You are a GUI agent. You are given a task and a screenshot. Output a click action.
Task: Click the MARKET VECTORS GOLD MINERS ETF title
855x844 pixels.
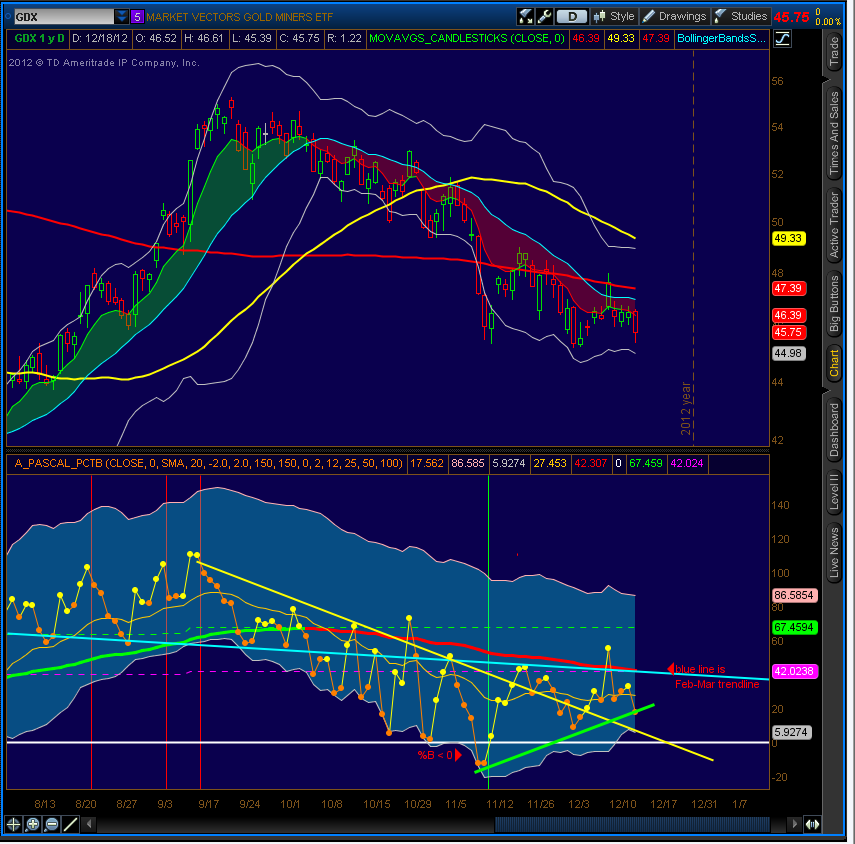coord(239,17)
